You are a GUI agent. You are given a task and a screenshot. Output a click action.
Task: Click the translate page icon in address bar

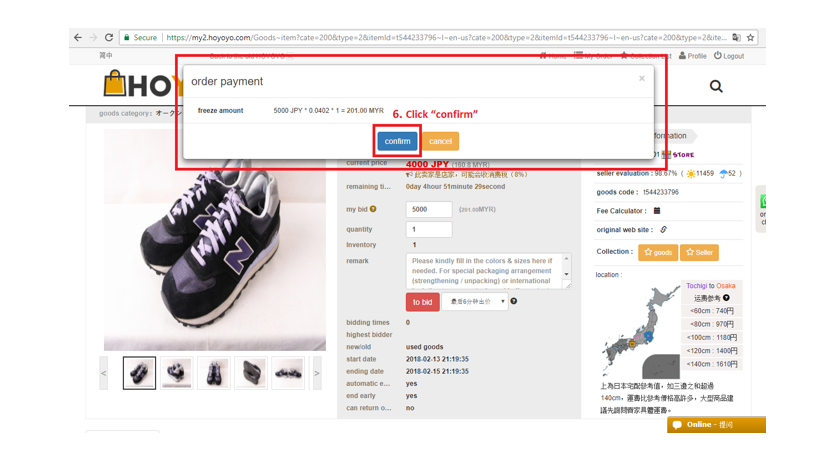[x=736, y=37]
